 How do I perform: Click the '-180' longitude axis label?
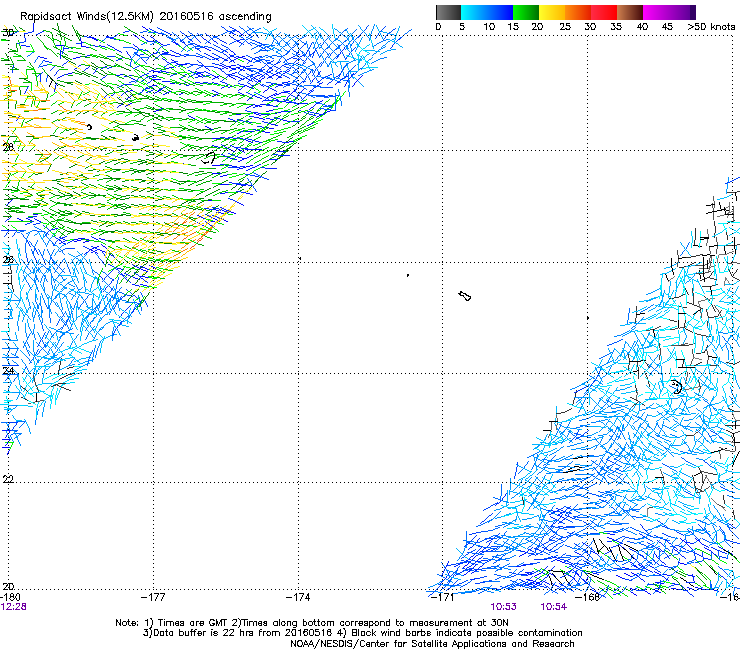[10, 597]
